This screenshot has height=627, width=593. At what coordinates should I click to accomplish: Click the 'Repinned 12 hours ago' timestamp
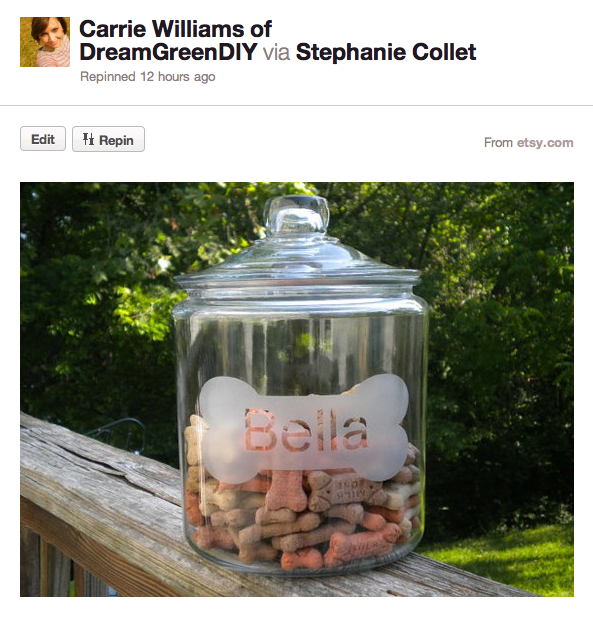[x=148, y=76]
